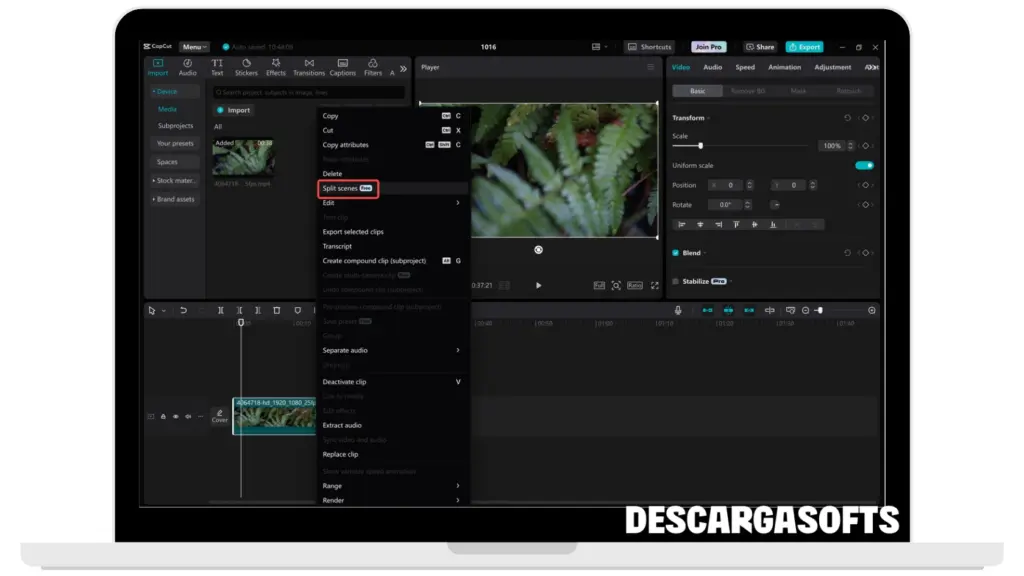Open the Stickers panel
Screen dimensions: 1024x576
pos(246,67)
